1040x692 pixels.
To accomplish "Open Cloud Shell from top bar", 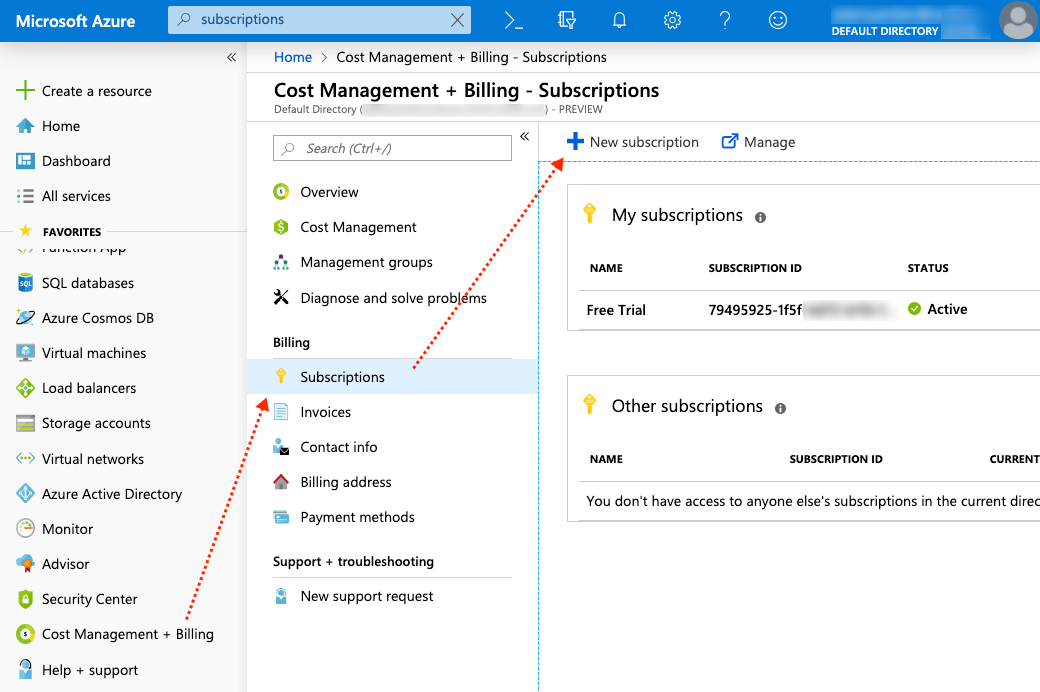I will pyautogui.click(x=513, y=21).
